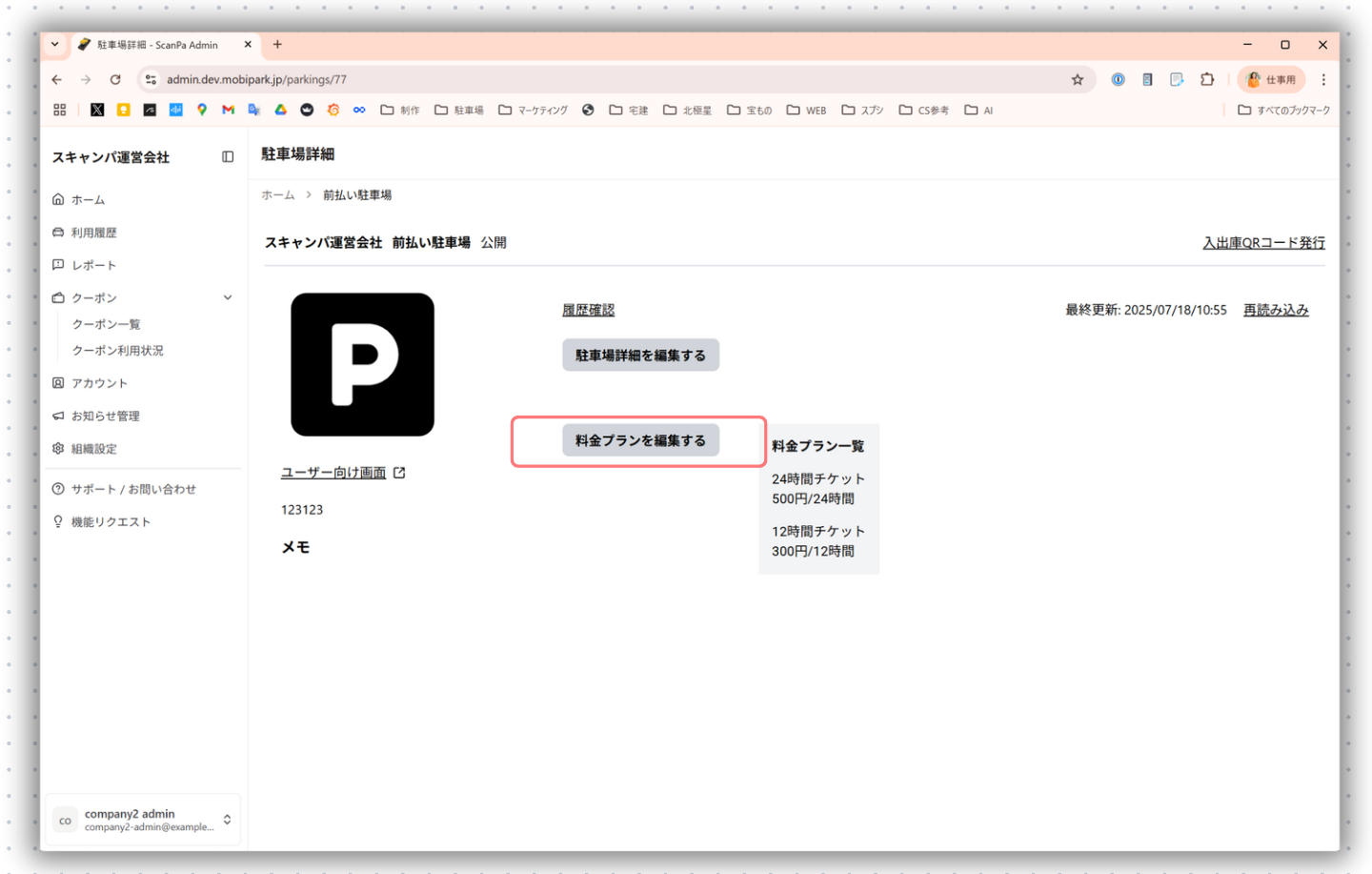Image resolution: width=1372 pixels, height=874 pixels.
Task: Open 利用履歴 in the sidebar
Action: [93, 233]
